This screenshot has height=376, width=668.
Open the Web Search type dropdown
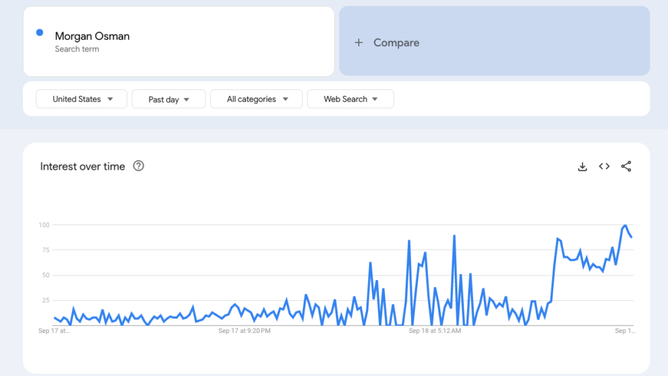pyautogui.click(x=351, y=99)
